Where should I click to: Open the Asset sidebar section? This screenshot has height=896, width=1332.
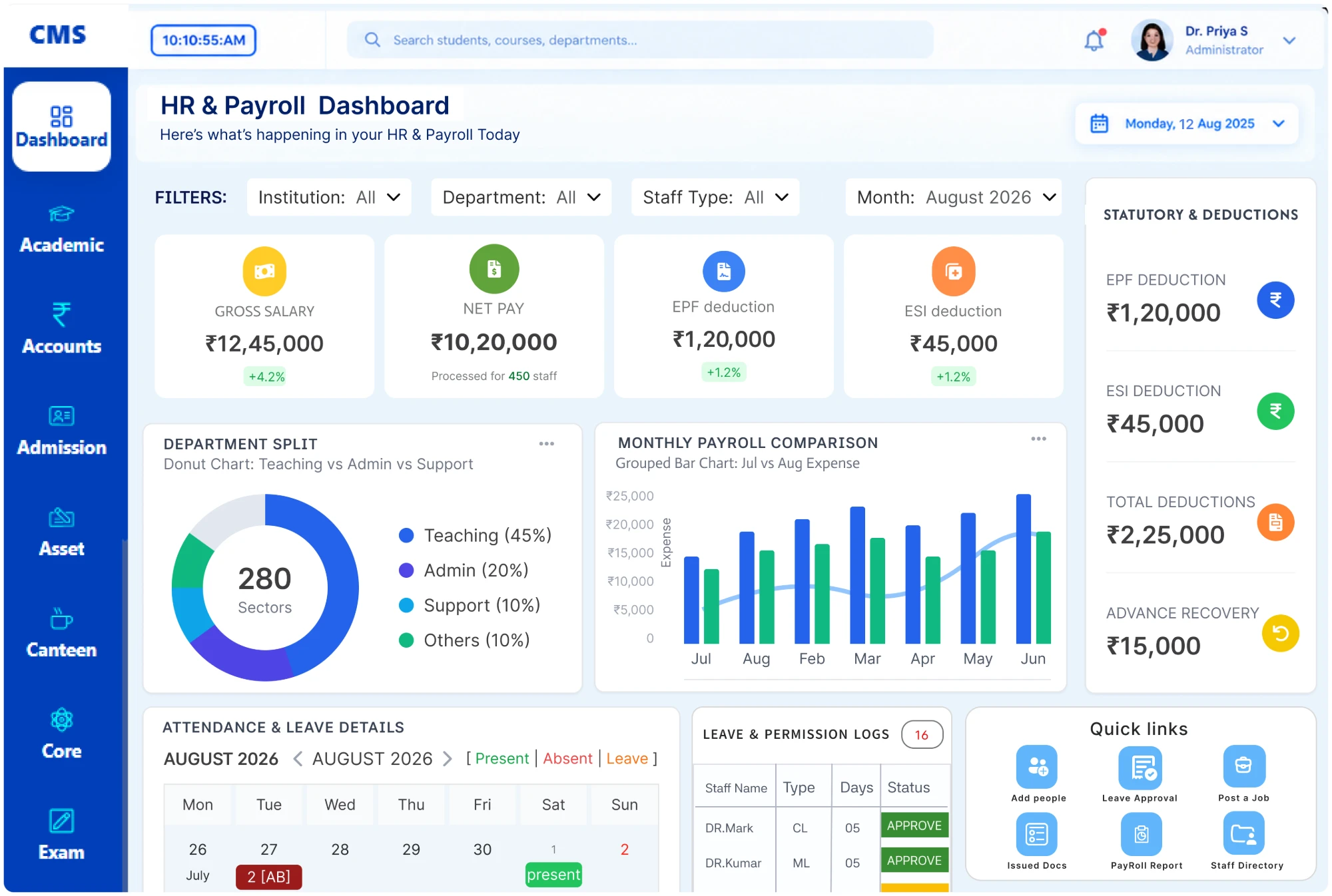coord(61,533)
